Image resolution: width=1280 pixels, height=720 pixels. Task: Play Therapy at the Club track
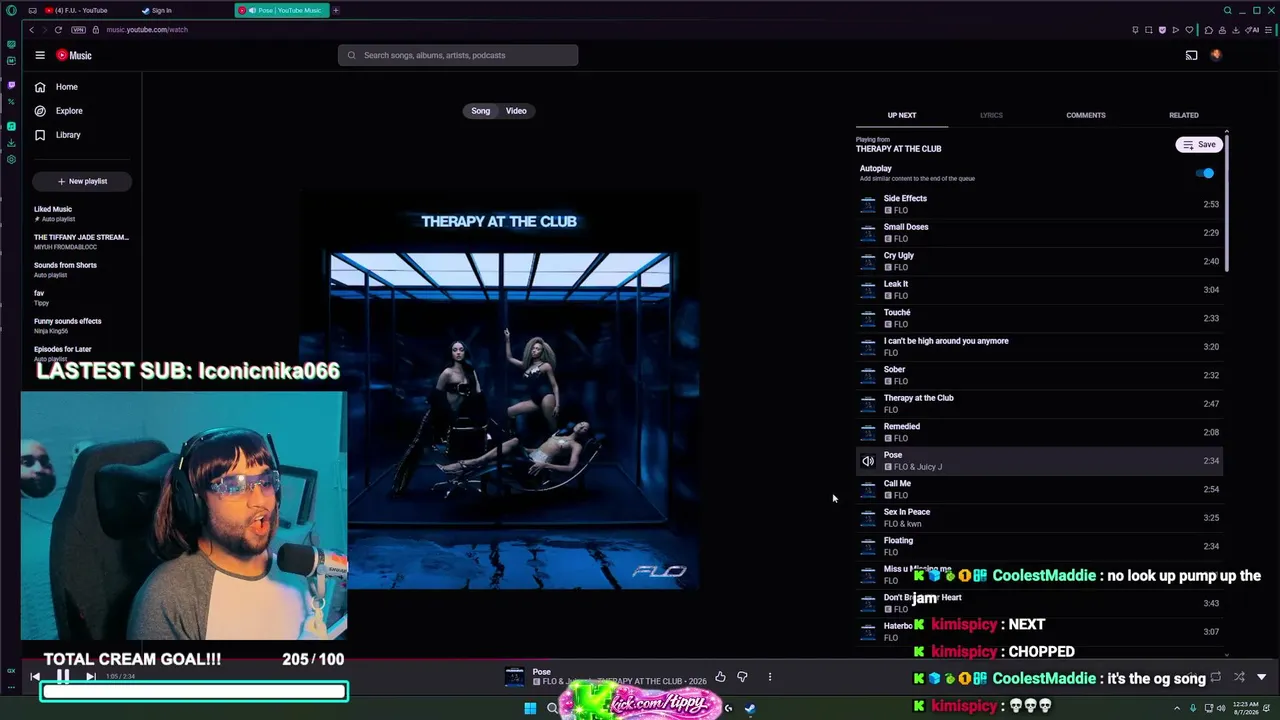pyautogui.click(x=1040, y=404)
